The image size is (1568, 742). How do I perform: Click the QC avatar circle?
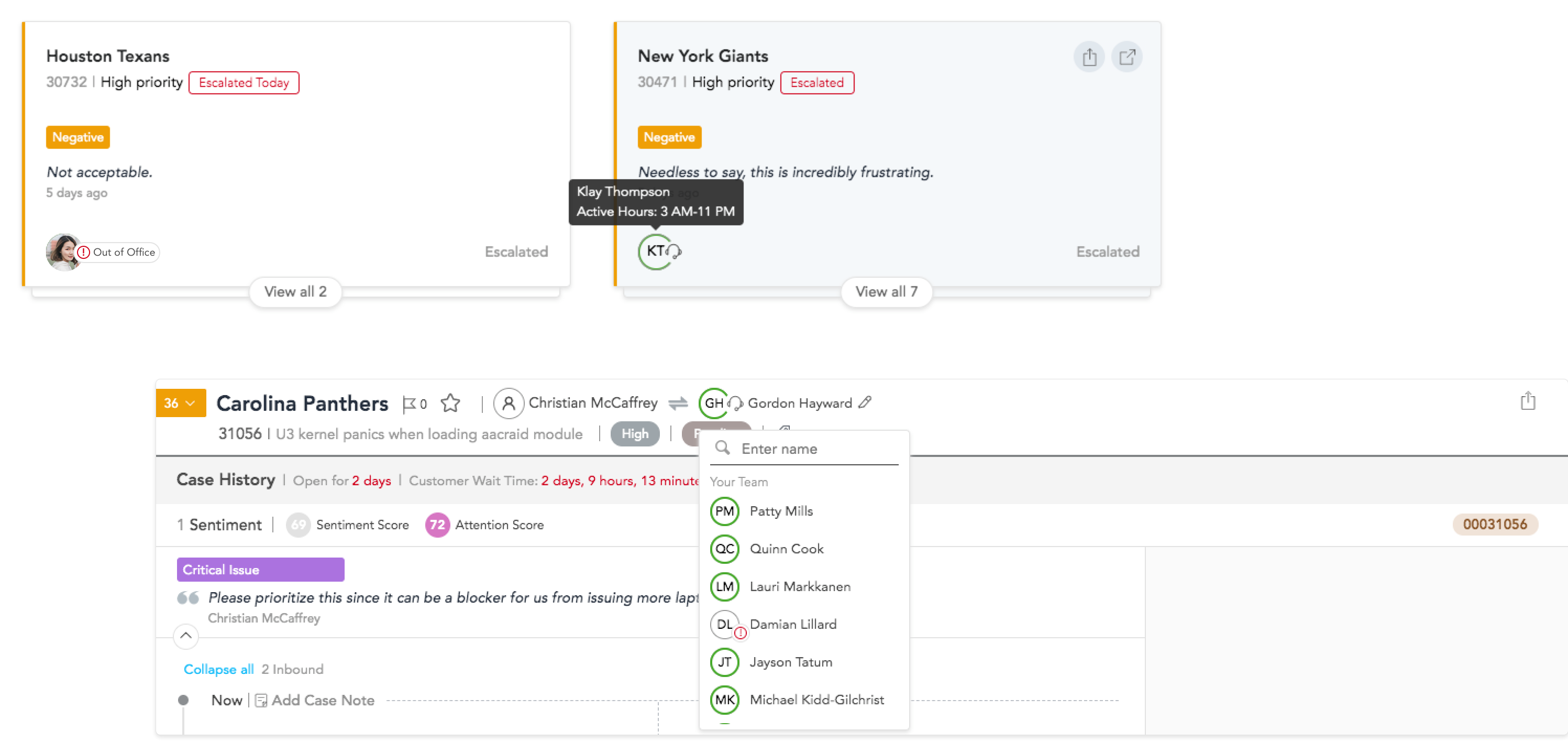click(x=724, y=549)
